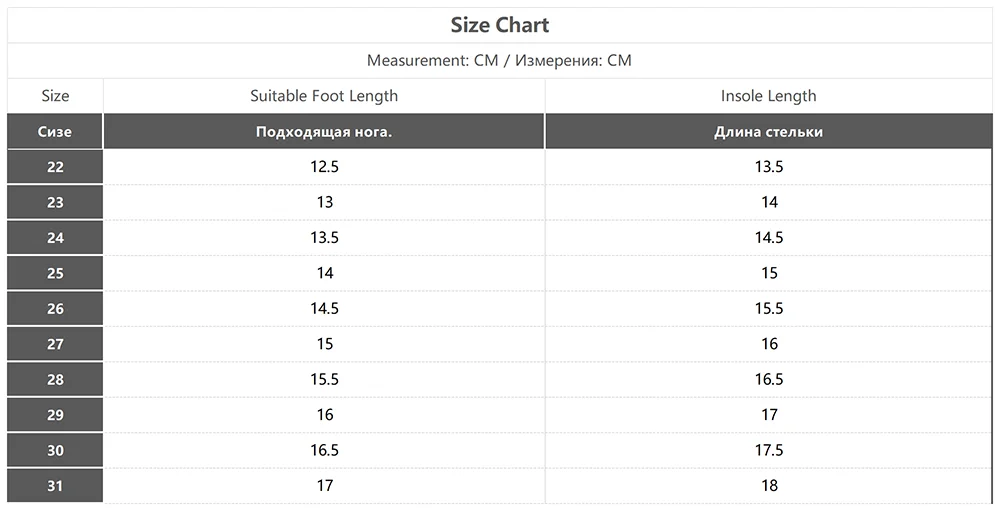Image resolution: width=1000 pixels, height=511 pixels.
Task: Click the Подходящая нога header cell
Action: [x=324, y=131]
